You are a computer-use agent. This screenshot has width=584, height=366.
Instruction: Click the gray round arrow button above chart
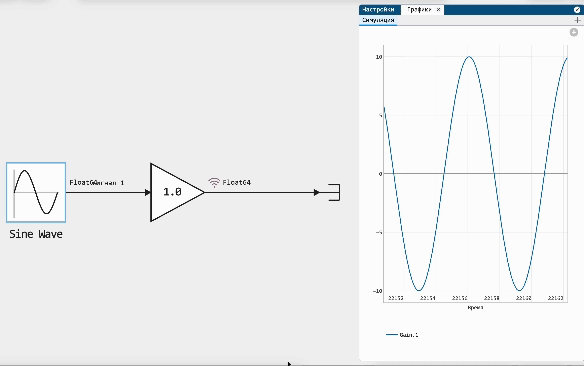(x=574, y=32)
